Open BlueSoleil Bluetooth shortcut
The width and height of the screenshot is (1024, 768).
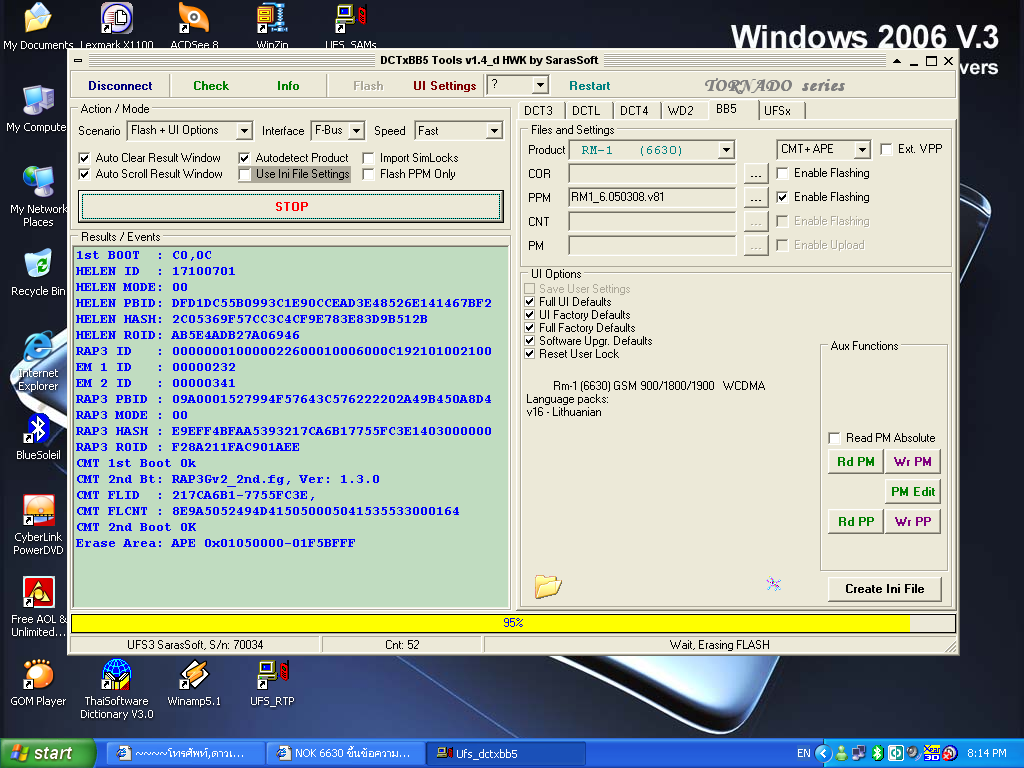click(38, 437)
